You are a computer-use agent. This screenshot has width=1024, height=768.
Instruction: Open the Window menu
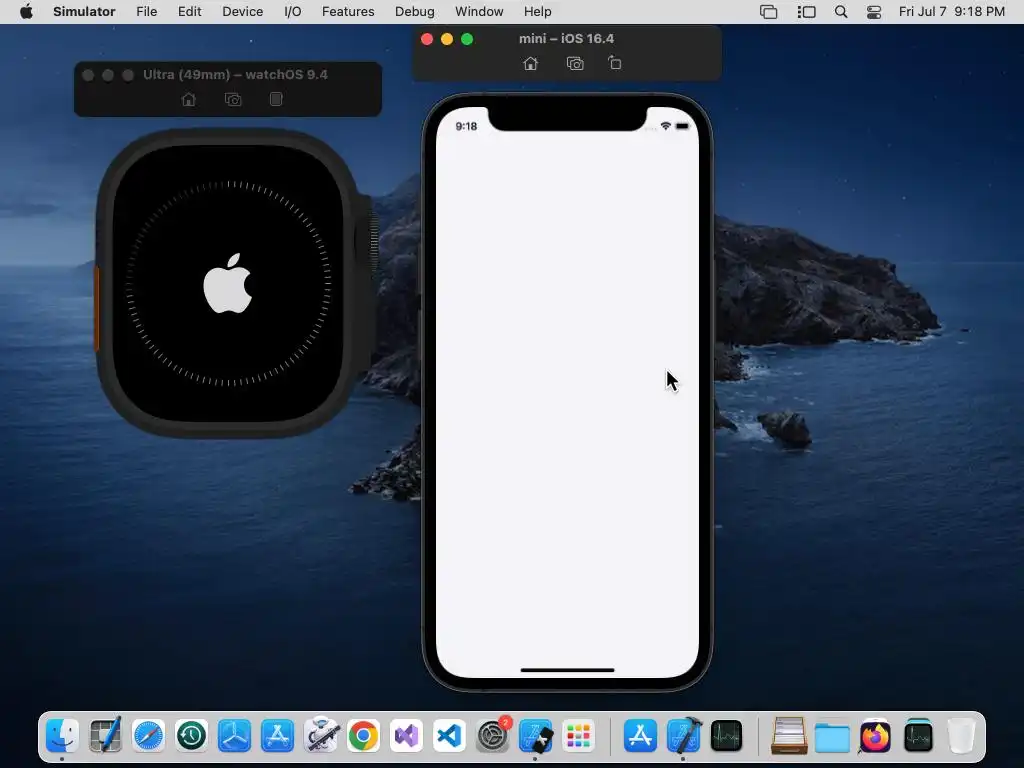(479, 12)
